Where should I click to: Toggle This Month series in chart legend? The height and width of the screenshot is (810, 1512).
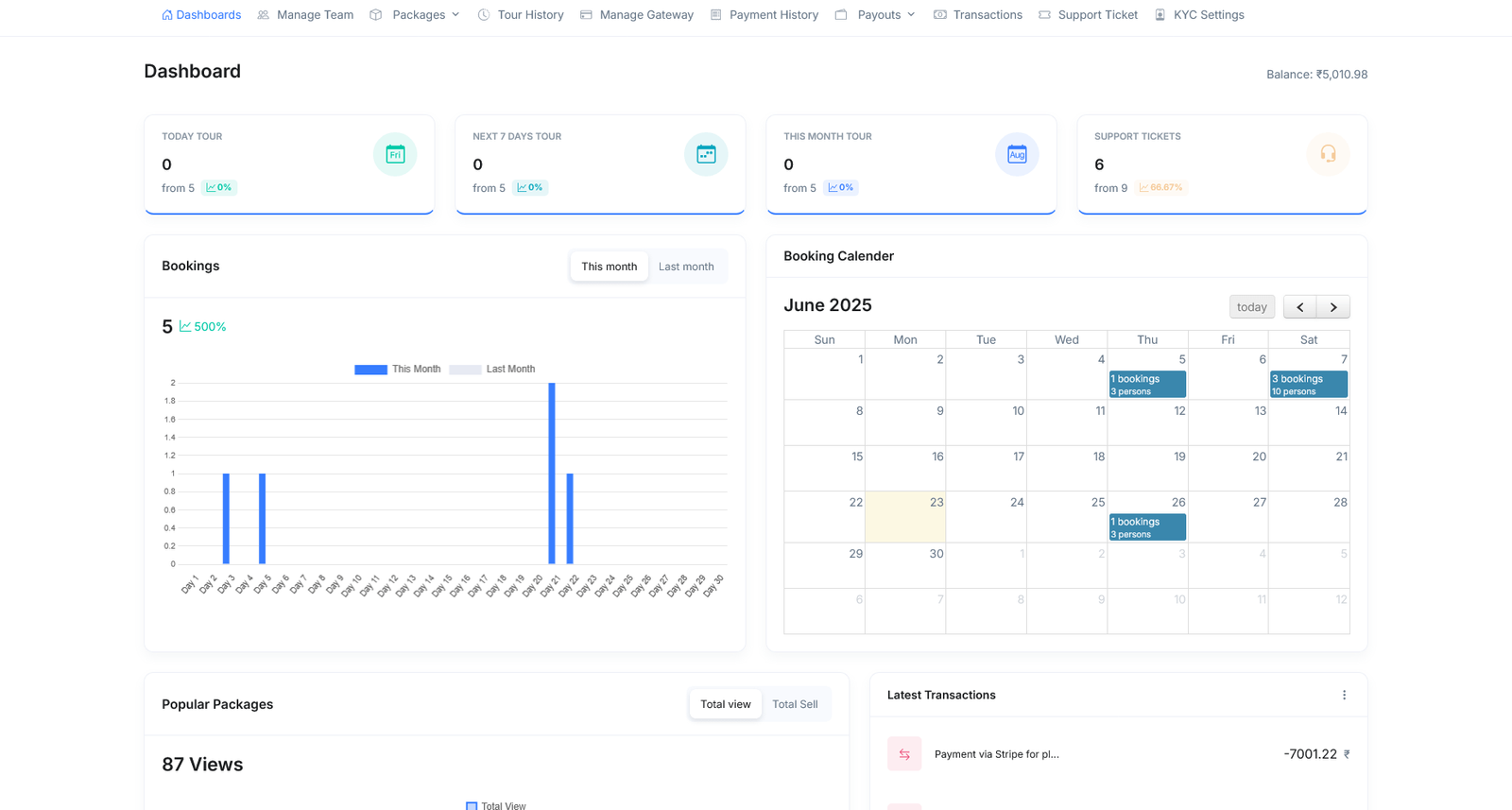[397, 370]
